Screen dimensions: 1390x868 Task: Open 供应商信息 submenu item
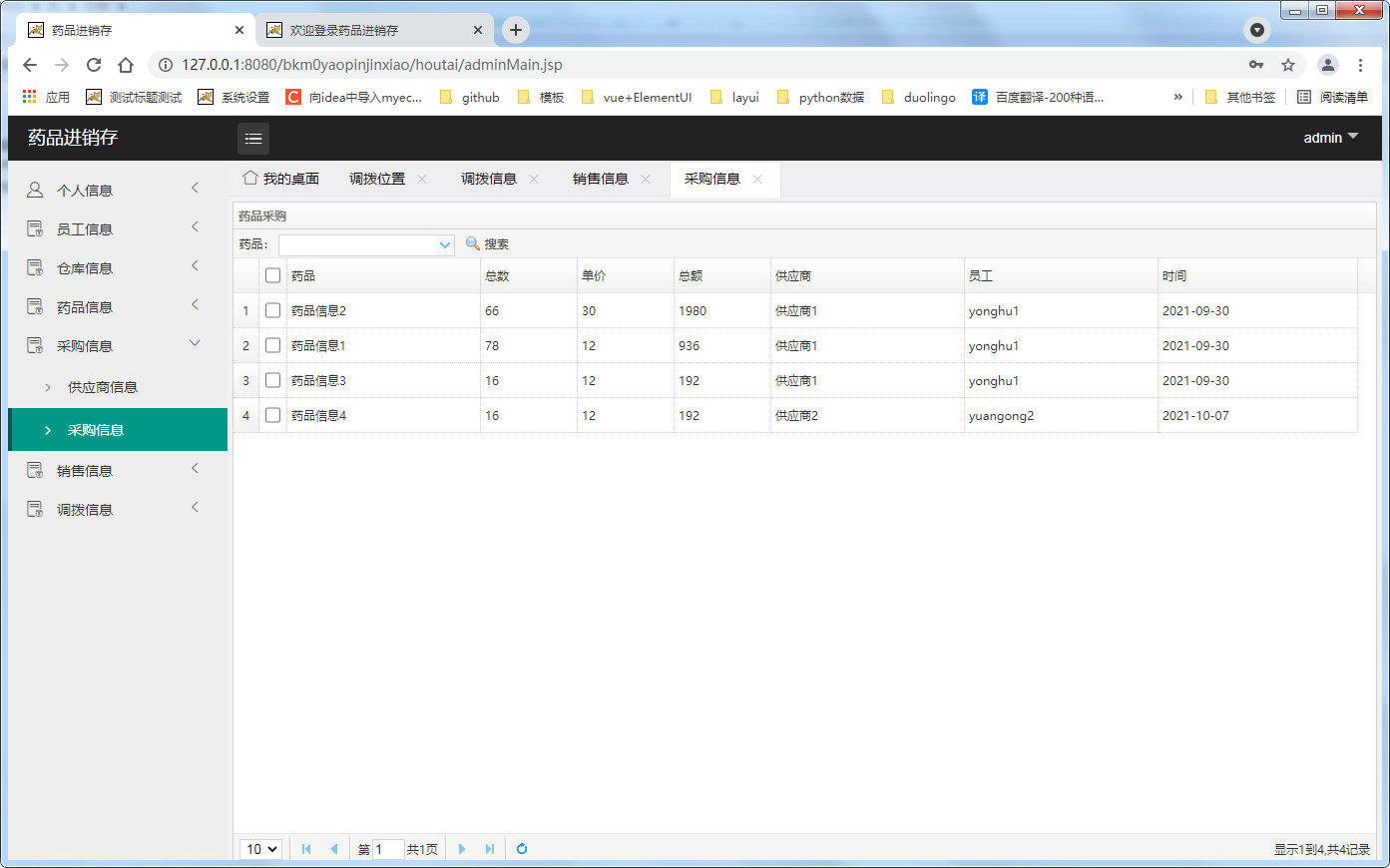point(103,387)
